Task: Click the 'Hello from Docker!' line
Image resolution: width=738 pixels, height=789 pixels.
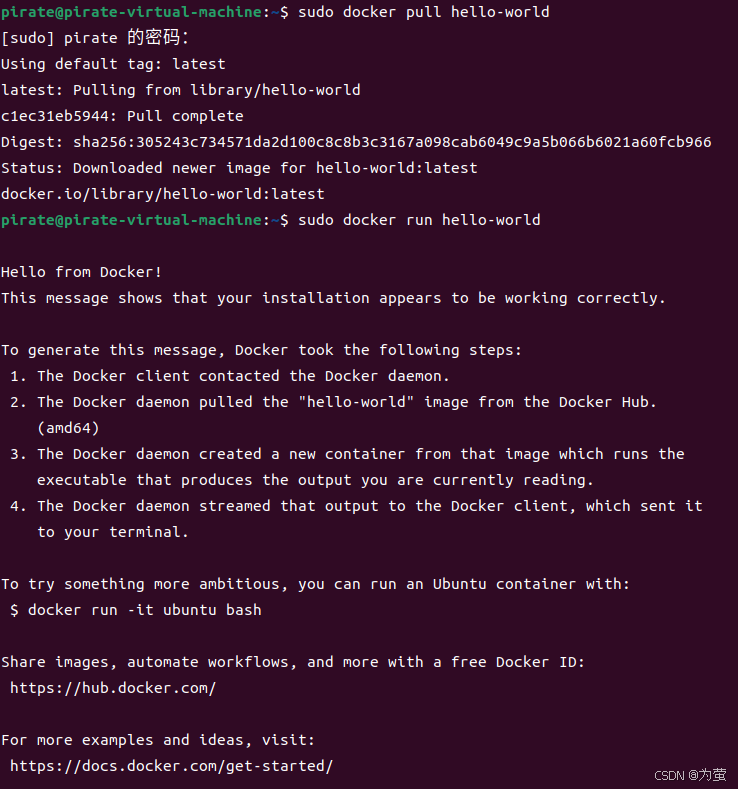Action: pyautogui.click(x=81, y=272)
